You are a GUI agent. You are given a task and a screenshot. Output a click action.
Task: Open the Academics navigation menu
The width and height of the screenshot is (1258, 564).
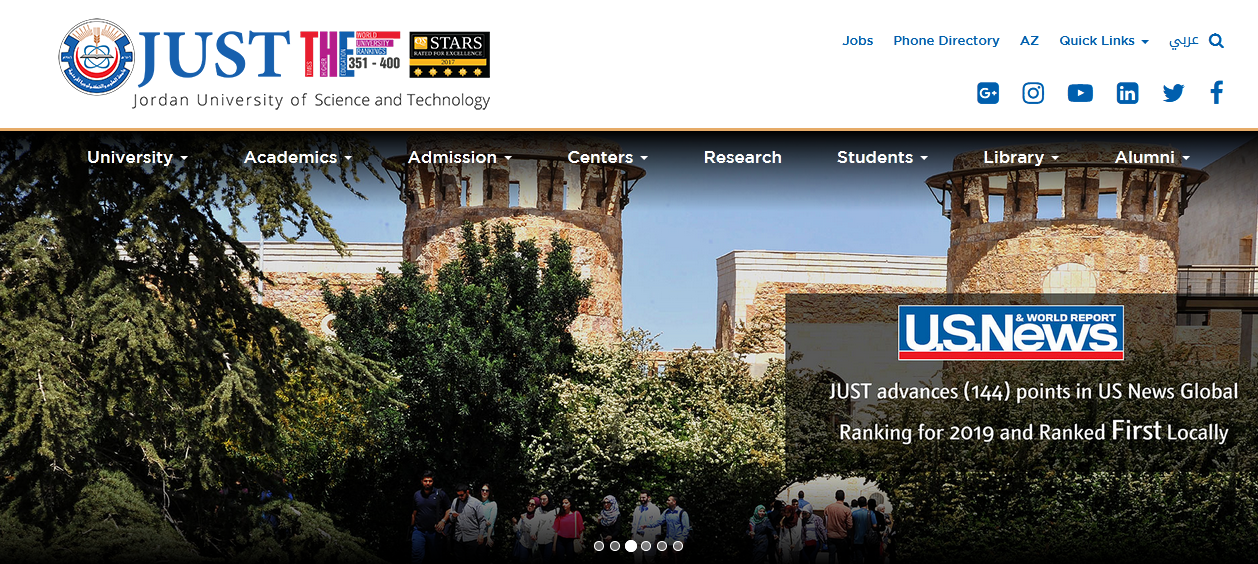point(297,157)
